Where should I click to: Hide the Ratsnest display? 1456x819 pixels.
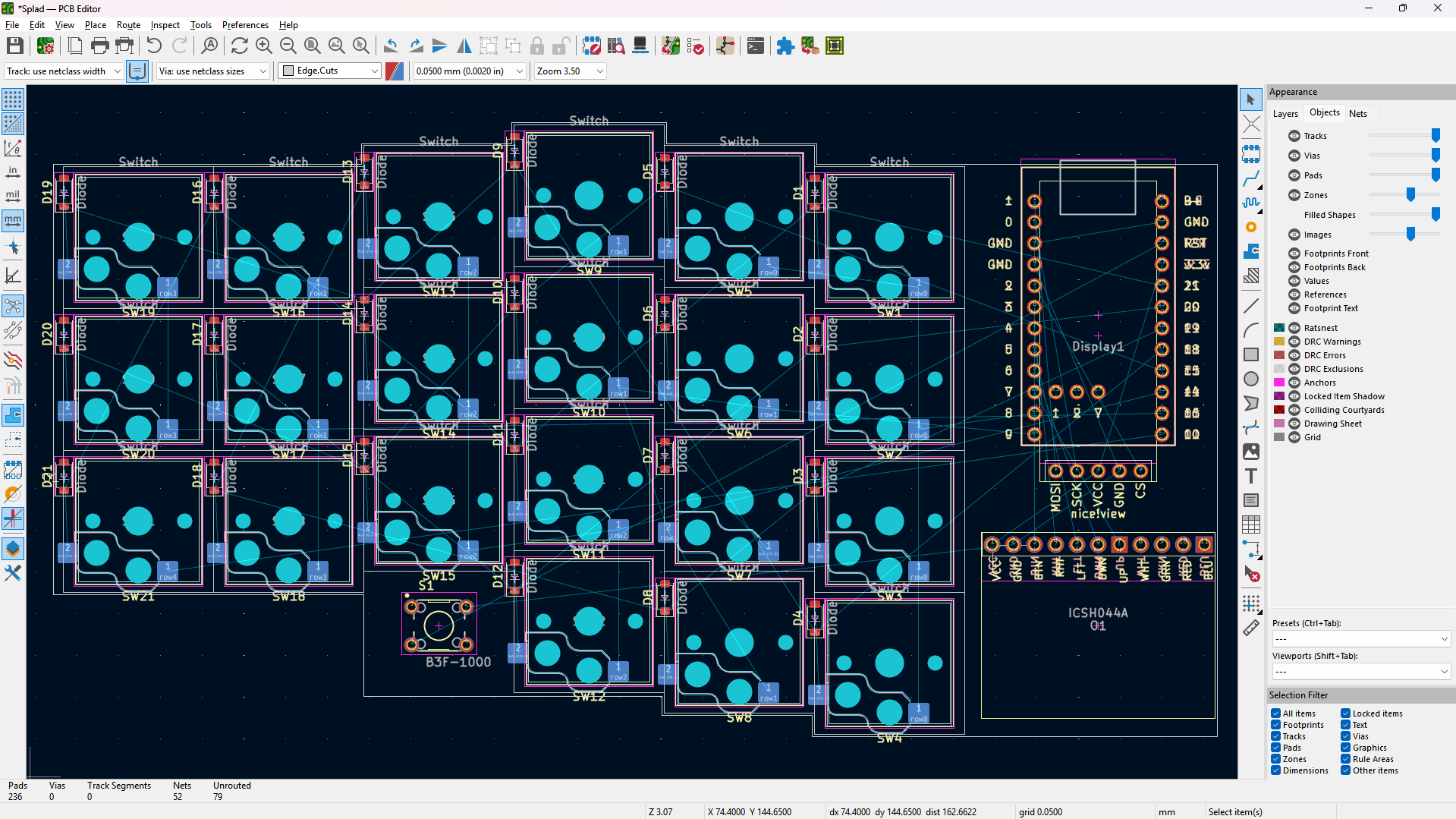pyautogui.click(x=1294, y=327)
